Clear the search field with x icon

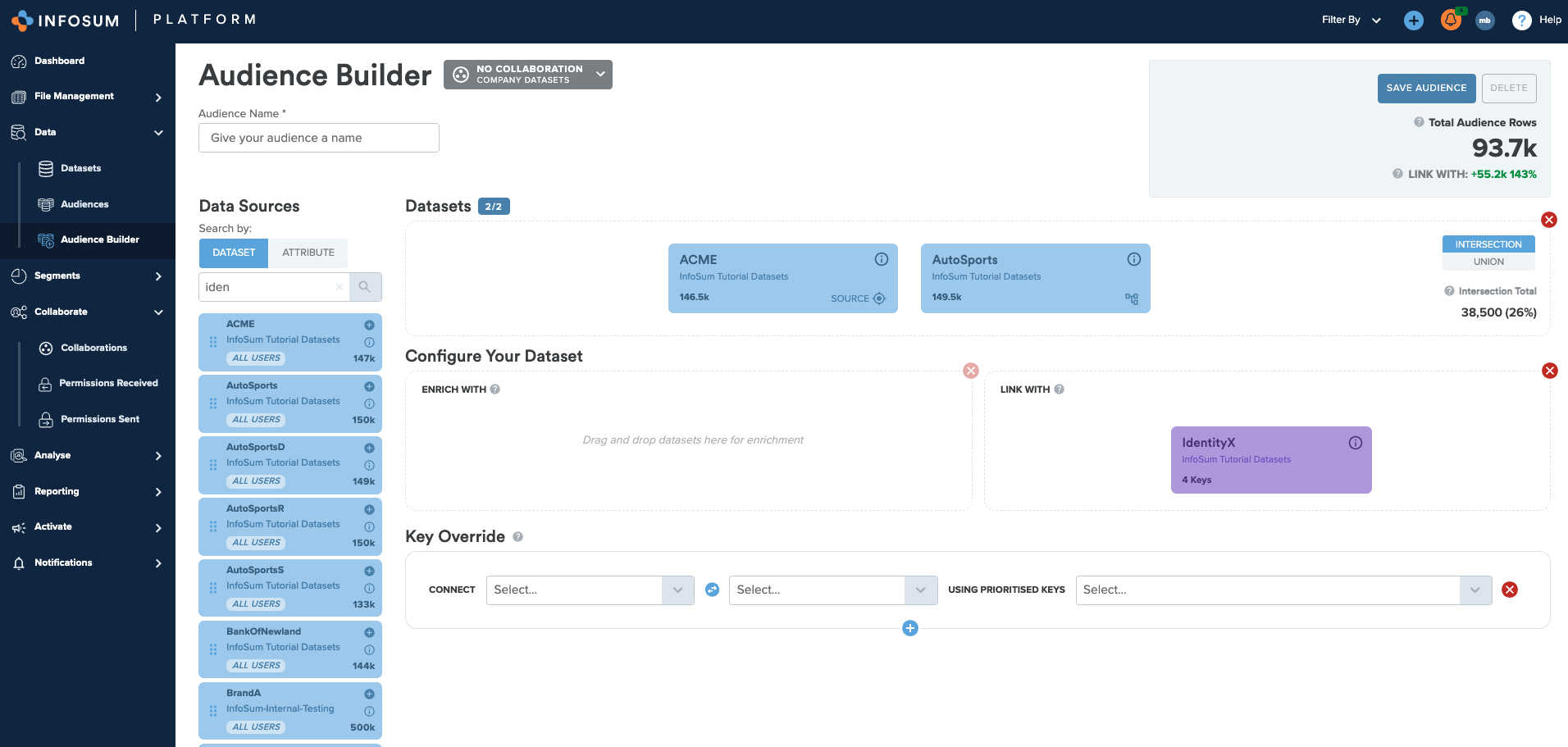click(x=340, y=287)
